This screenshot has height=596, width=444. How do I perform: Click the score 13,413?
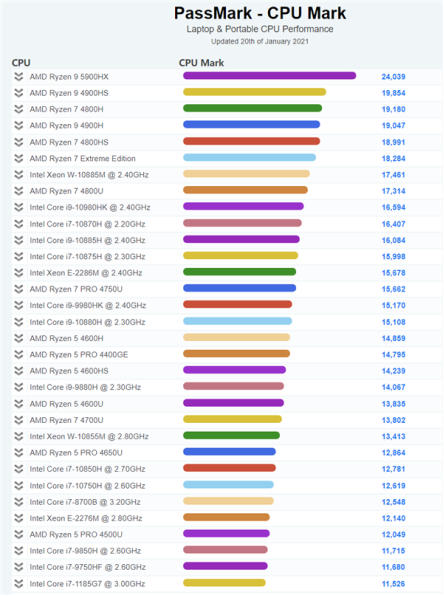393,437
